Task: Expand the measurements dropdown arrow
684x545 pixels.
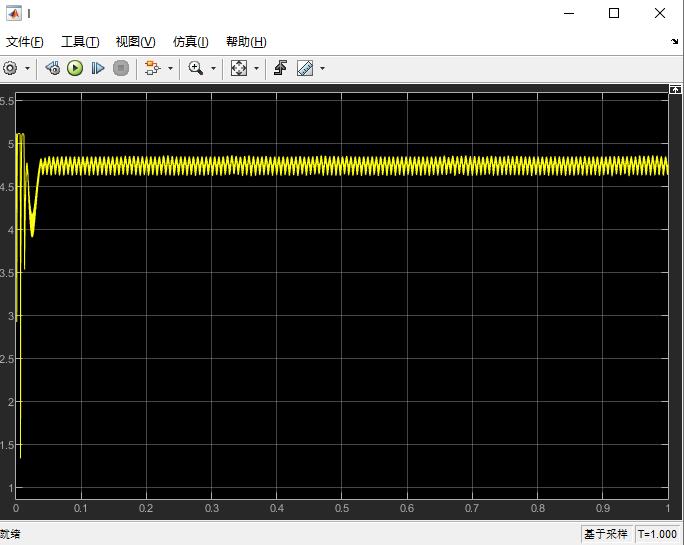Action: click(x=322, y=69)
